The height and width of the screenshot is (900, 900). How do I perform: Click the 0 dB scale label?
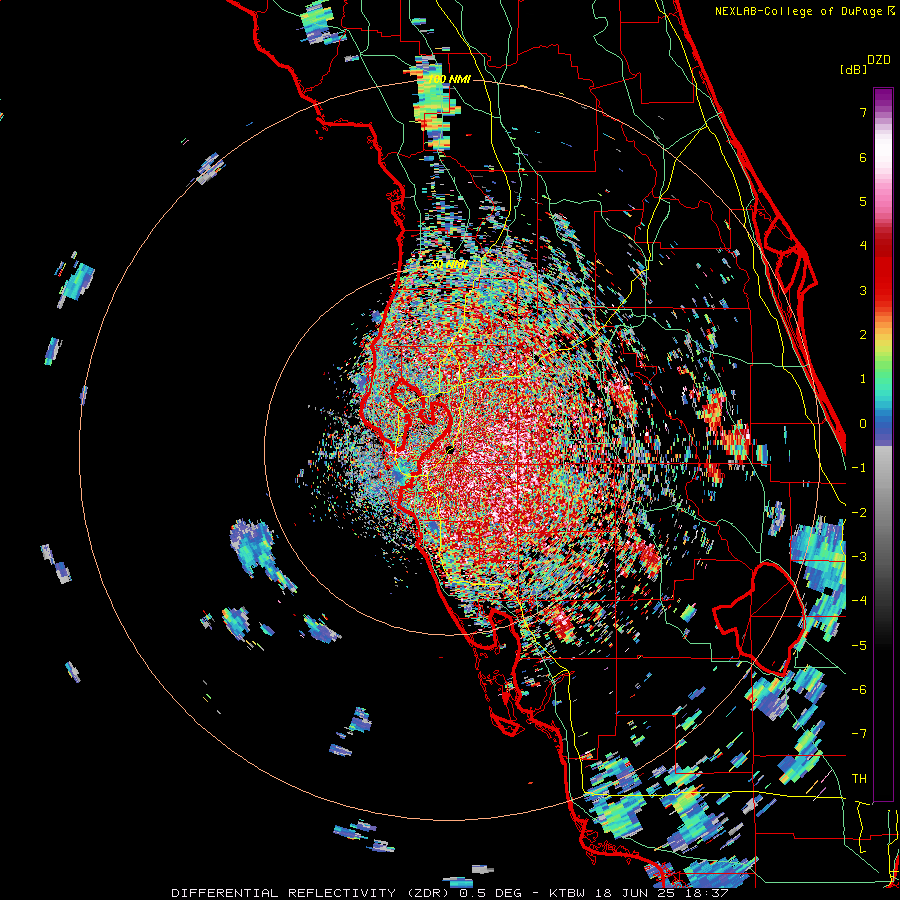point(863,424)
